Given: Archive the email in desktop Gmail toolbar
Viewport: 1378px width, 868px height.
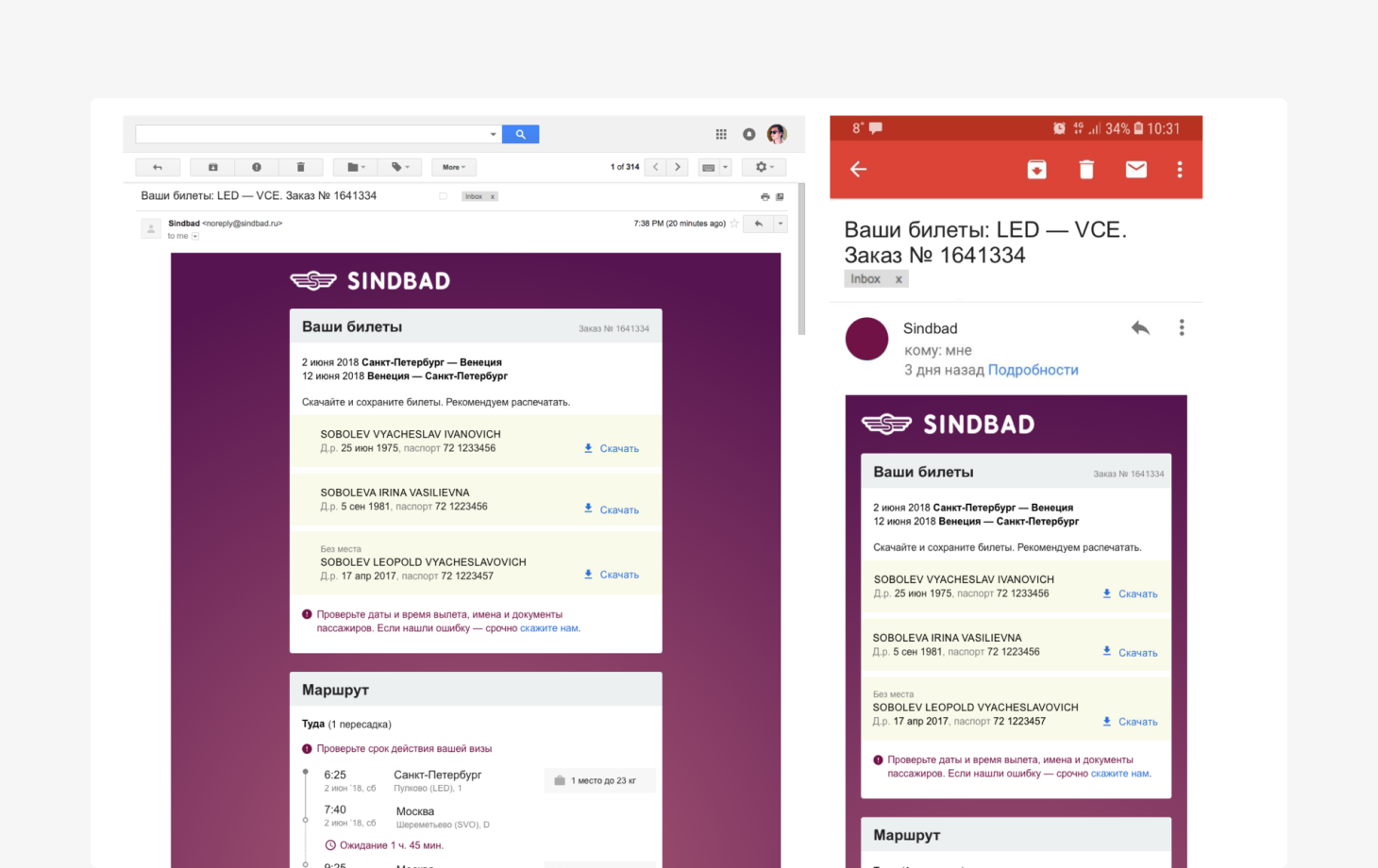Looking at the screenshot, I should pos(213,167).
